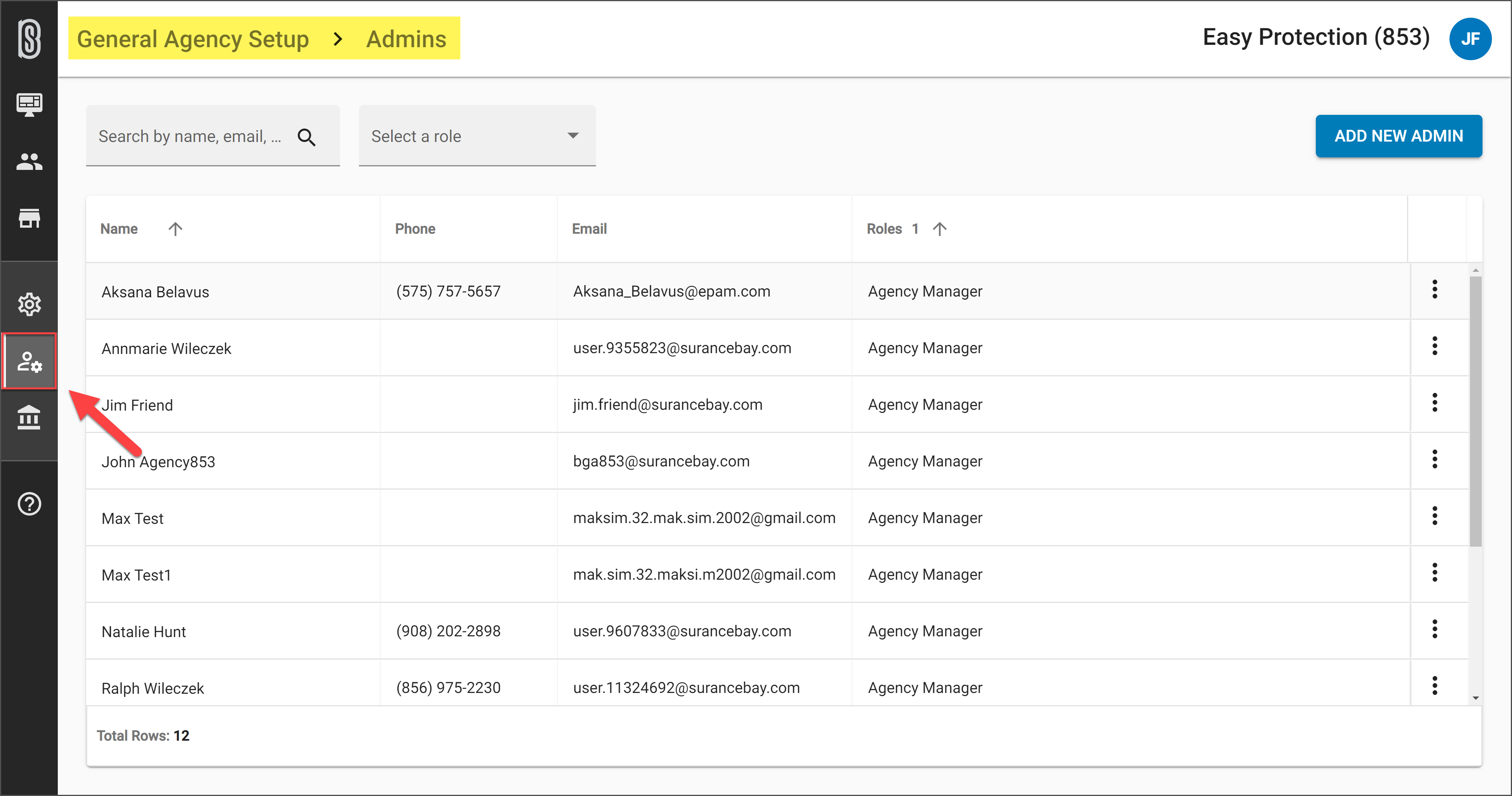Open row menu for Max Test1
Viewport: 1512px width, 796px height.
(1435, 573)
